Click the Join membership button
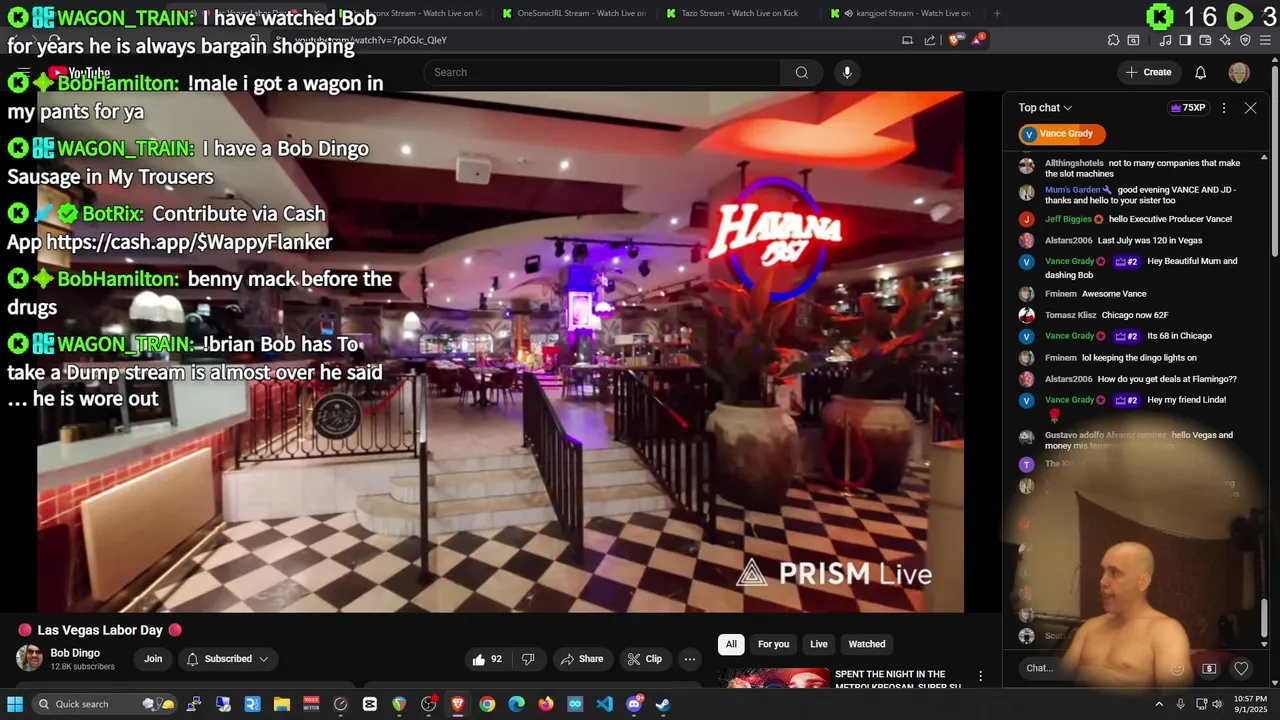 pos(153,659)
